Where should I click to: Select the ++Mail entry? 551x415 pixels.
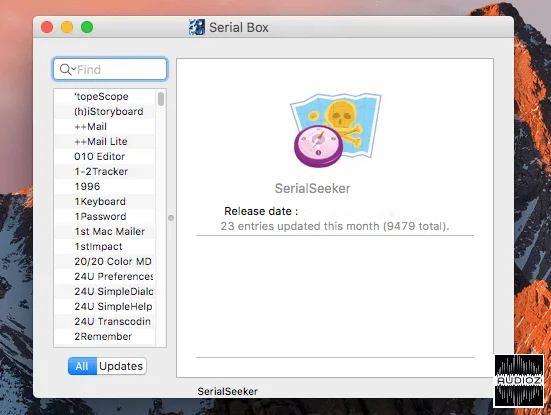105,127
